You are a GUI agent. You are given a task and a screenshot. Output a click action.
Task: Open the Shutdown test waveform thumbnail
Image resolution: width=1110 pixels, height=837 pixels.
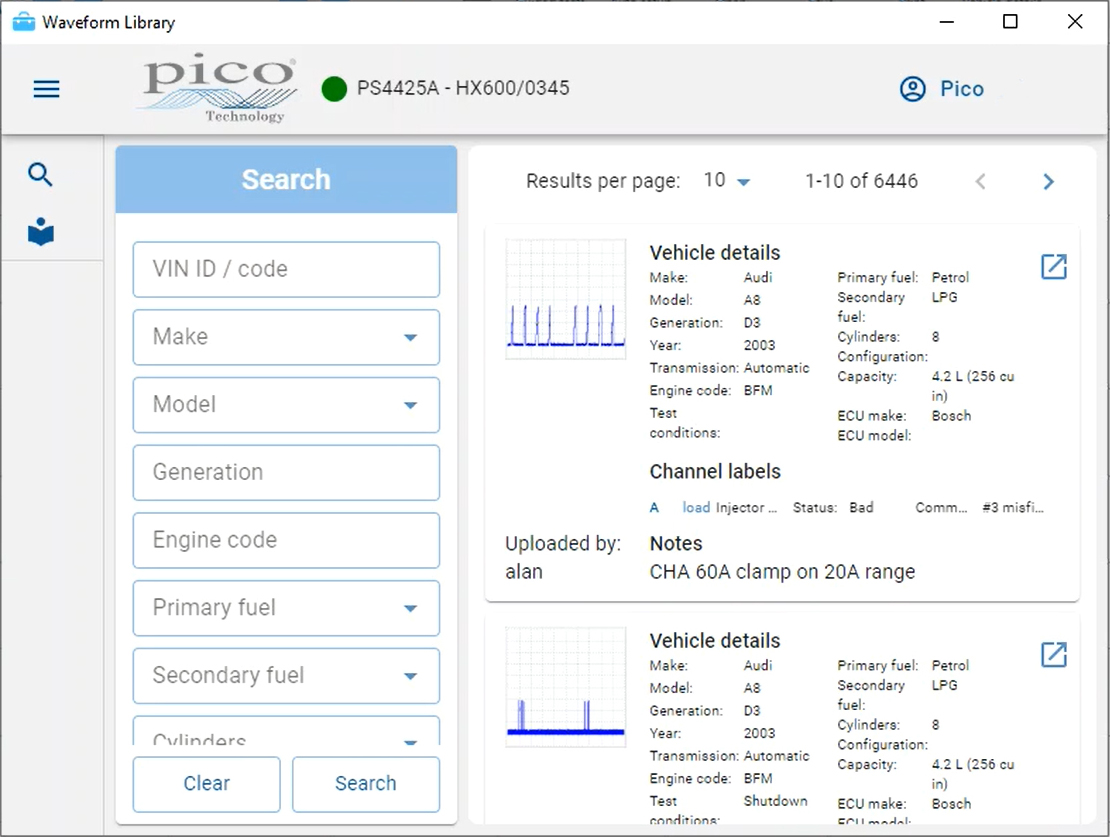(x=566, y=687)
